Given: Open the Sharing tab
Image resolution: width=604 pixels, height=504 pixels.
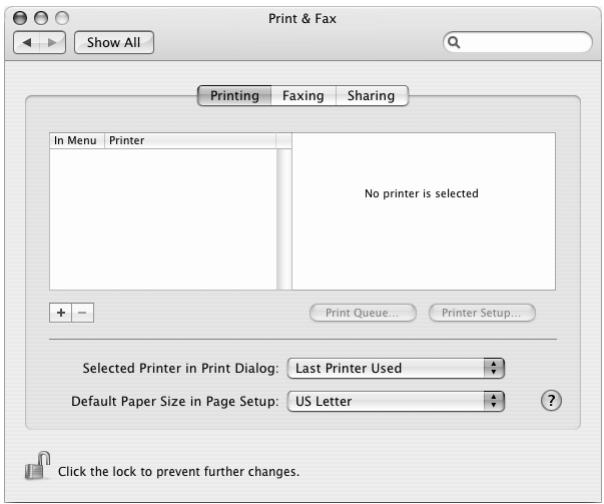Looking at the screenshot, I should (371, 96).
